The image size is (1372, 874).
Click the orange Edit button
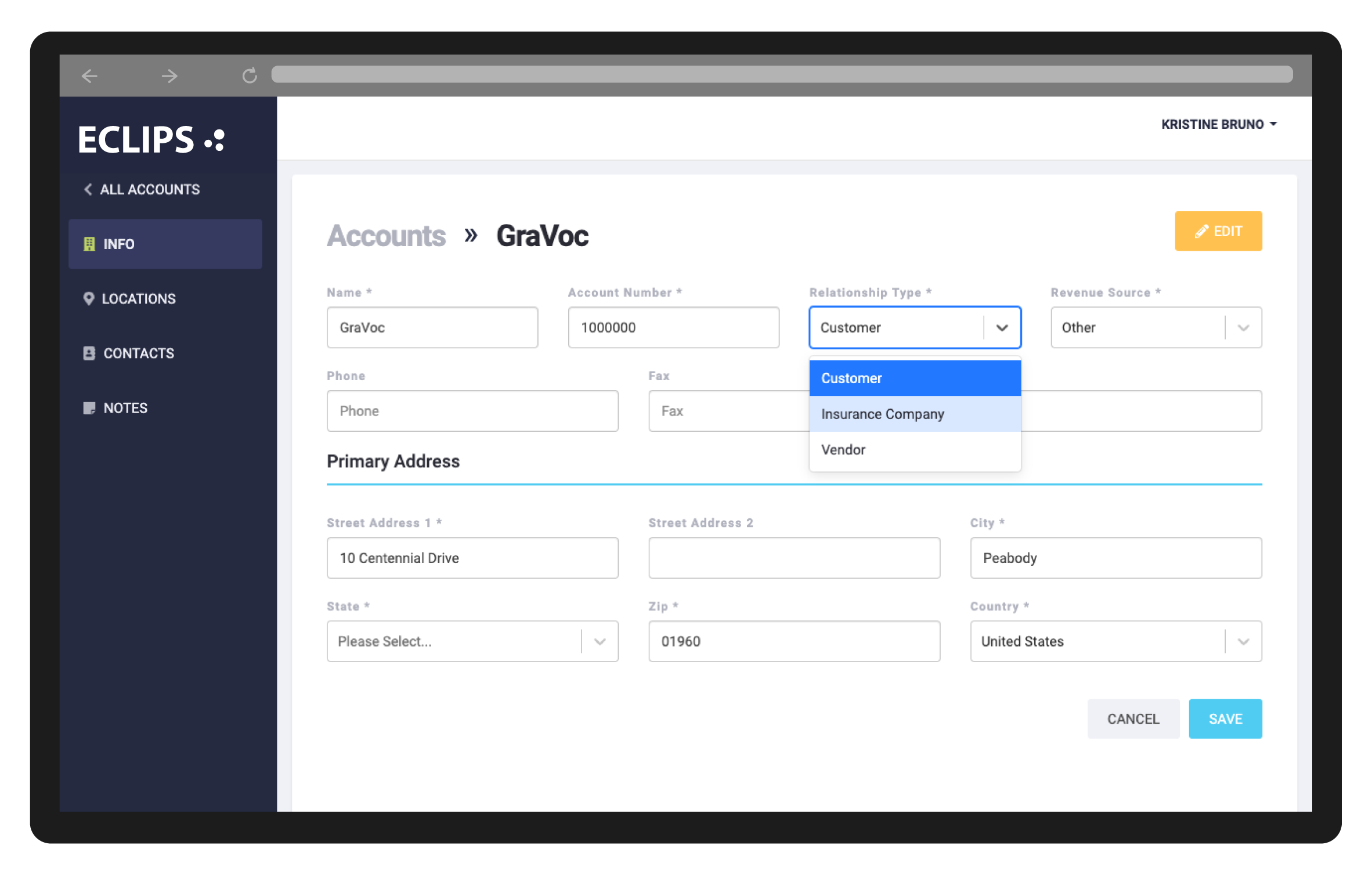(x=1218, y=231)
